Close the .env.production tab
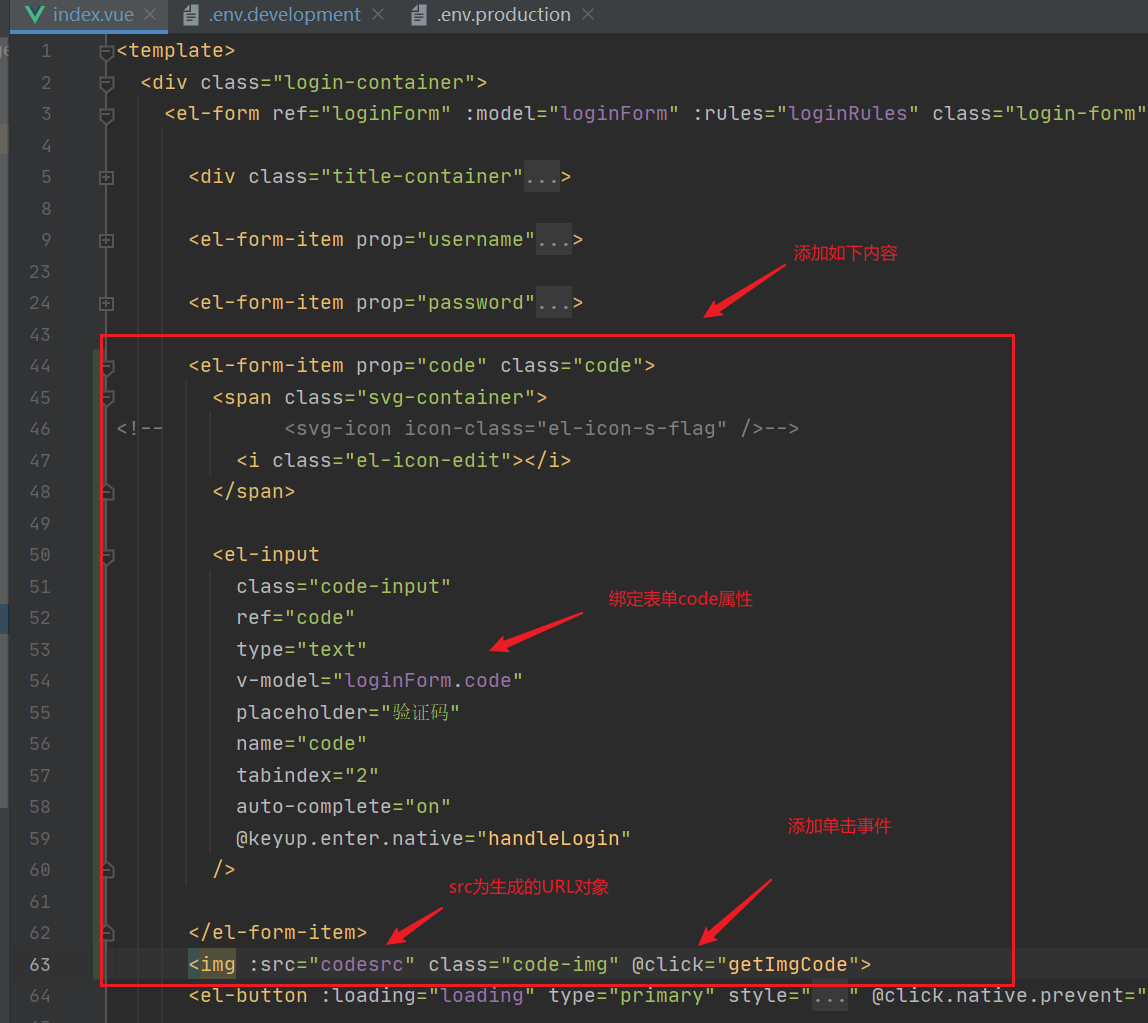The width and height of the screenshot is (1148, 1023). click(588, 15)
